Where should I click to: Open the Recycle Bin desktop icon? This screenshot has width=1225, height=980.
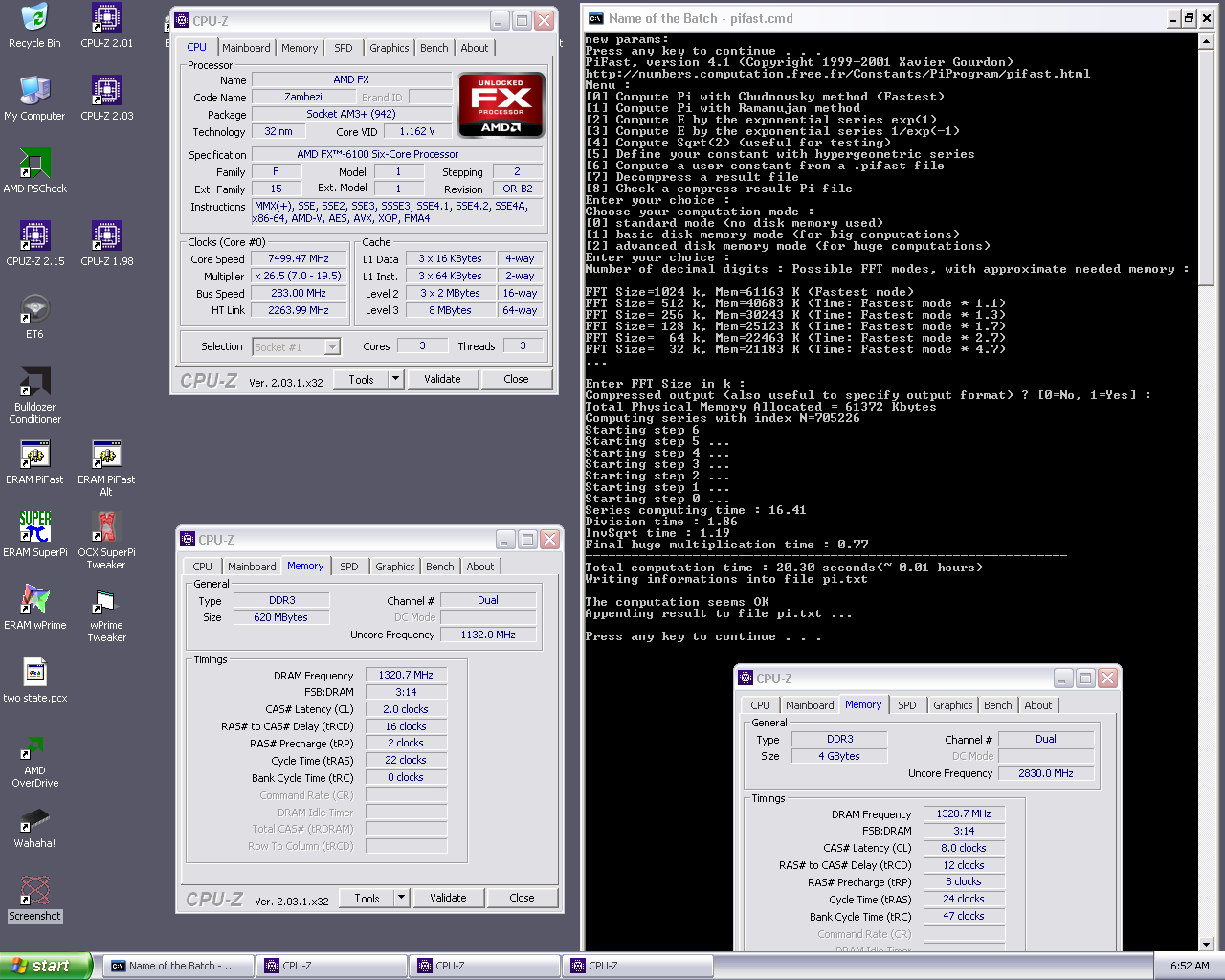tap(34, 26)
